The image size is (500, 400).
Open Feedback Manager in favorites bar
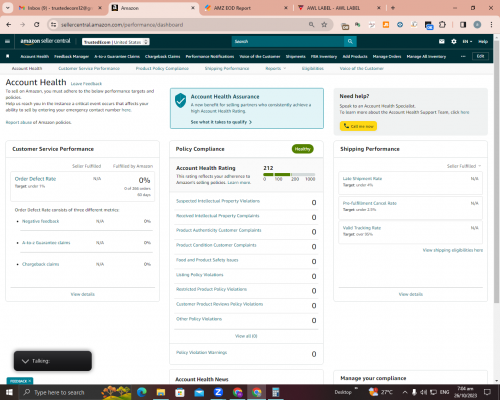71,56
